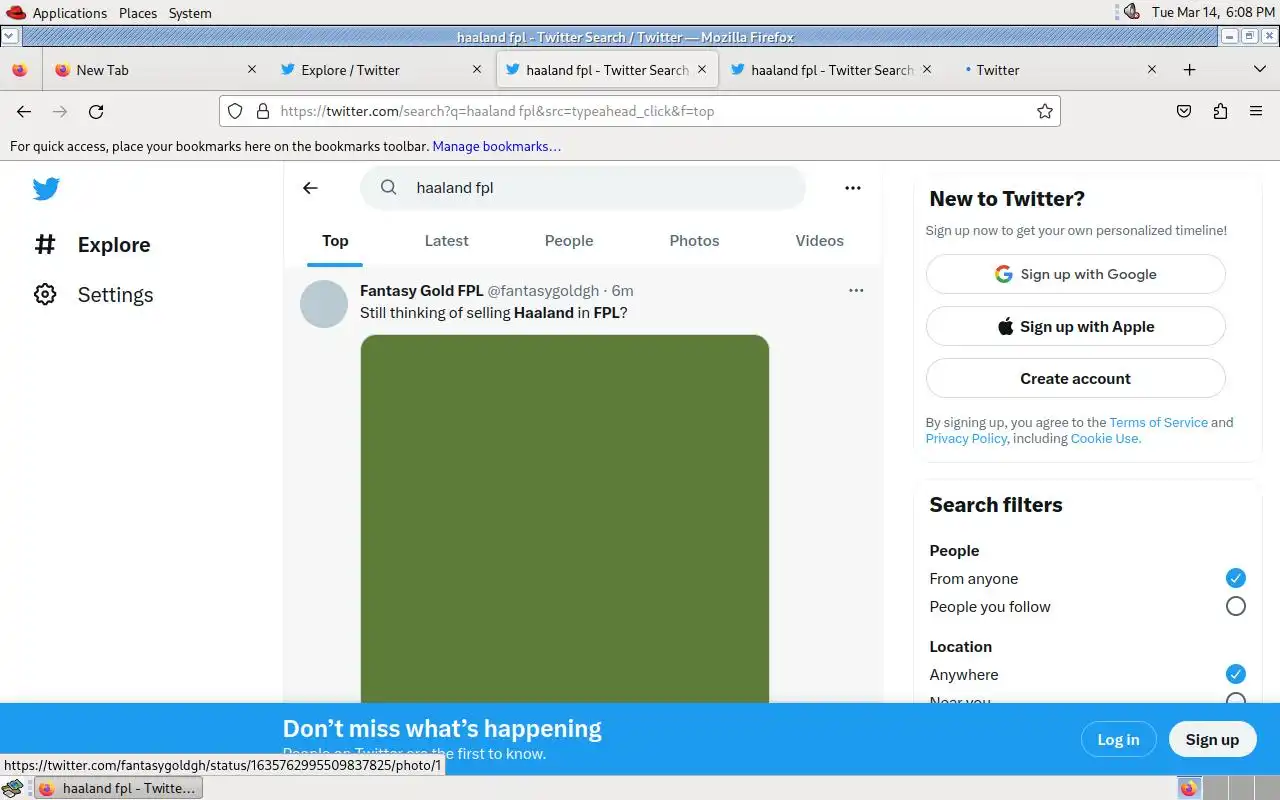View site security padlock info

(263, 111)
